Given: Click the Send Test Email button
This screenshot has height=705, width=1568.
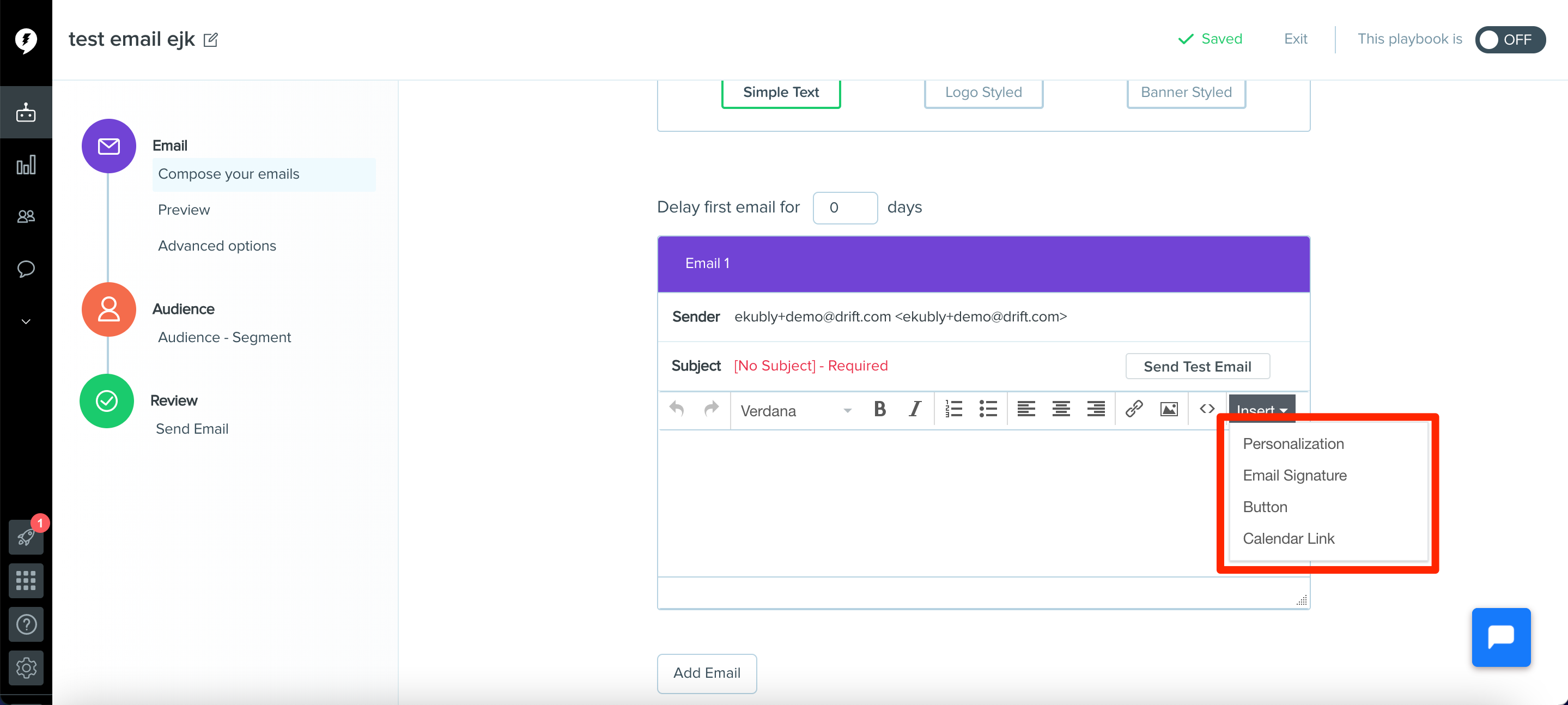Looking at the screenshot, I should (x=1198, y=367).
